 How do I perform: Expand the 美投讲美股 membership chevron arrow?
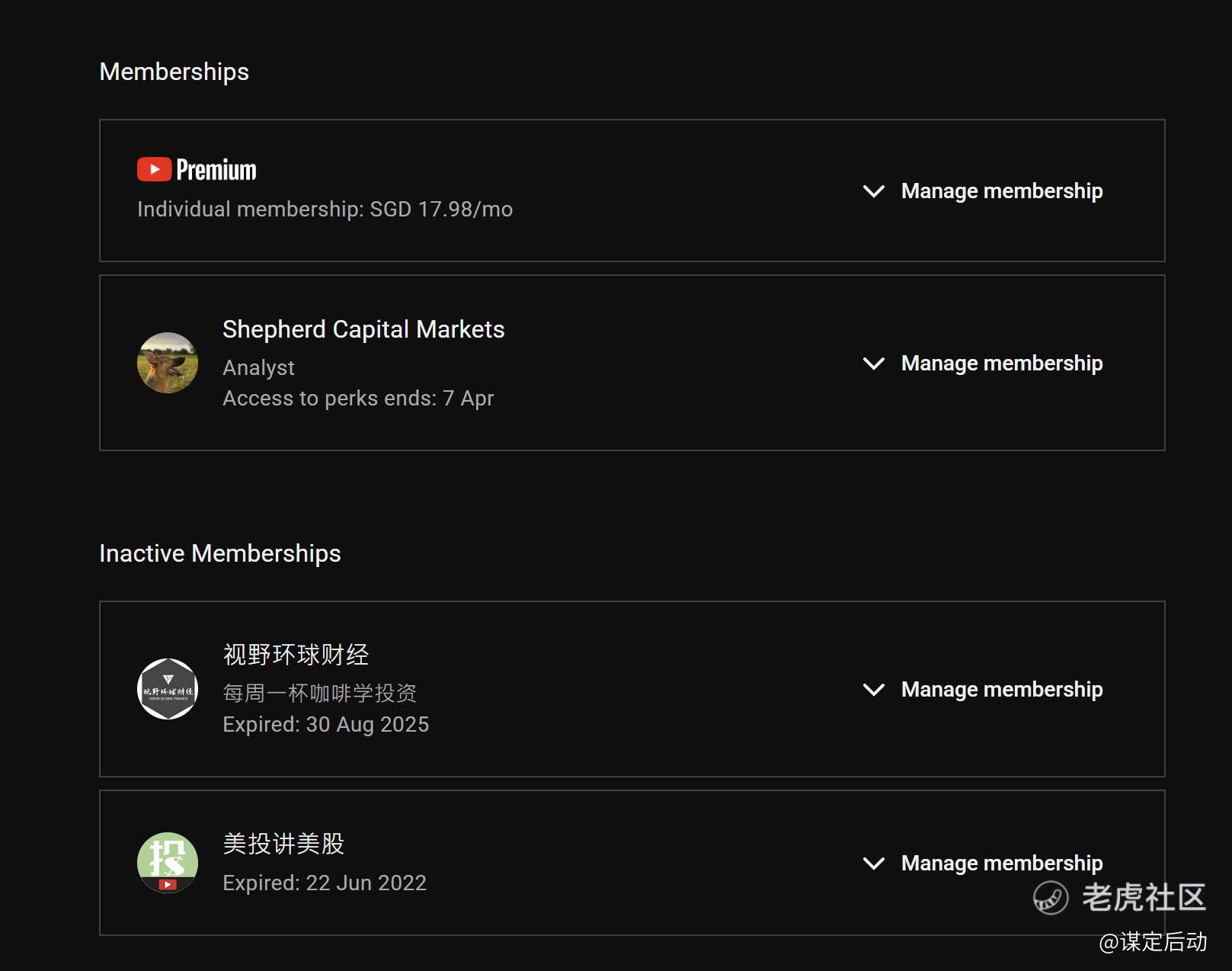[x=873, y=863]
